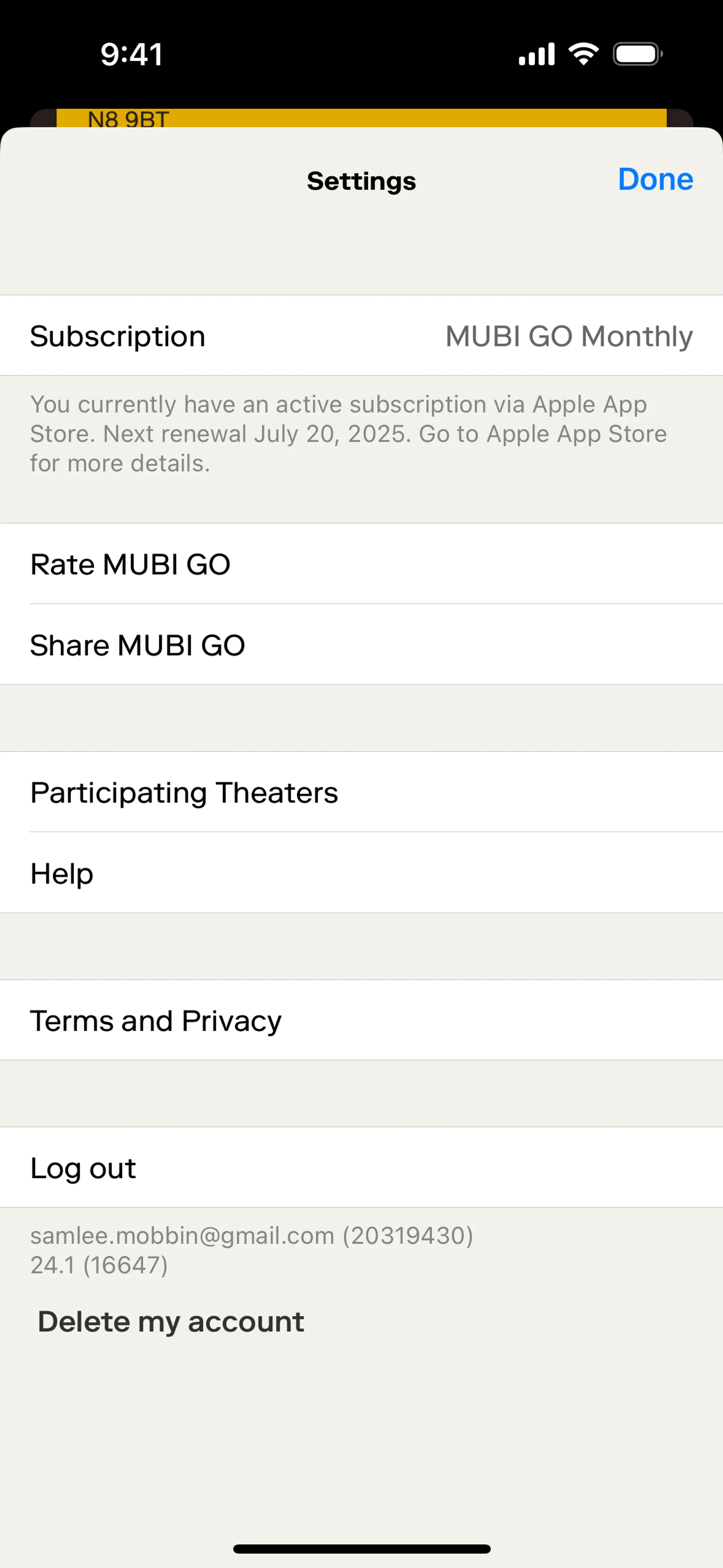Tap the yellow N8 9BT card behind sheet

tap(361, 118)
